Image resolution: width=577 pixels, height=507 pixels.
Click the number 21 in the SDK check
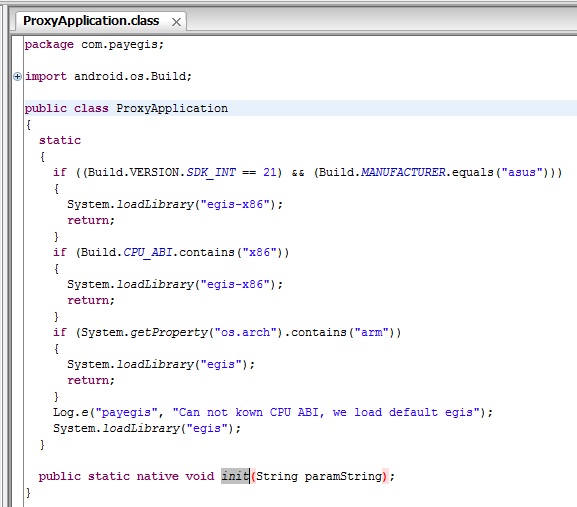click(x=270, y=173)
